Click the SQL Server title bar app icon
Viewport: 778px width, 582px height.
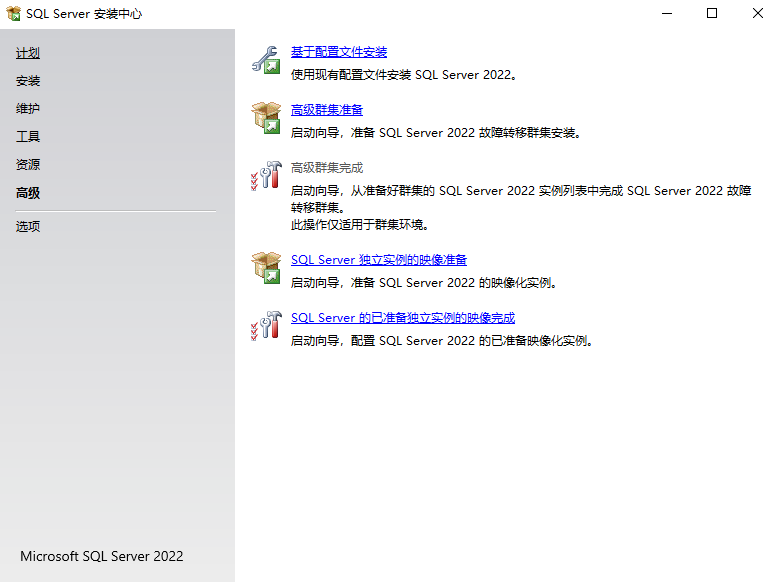point(13,13)
